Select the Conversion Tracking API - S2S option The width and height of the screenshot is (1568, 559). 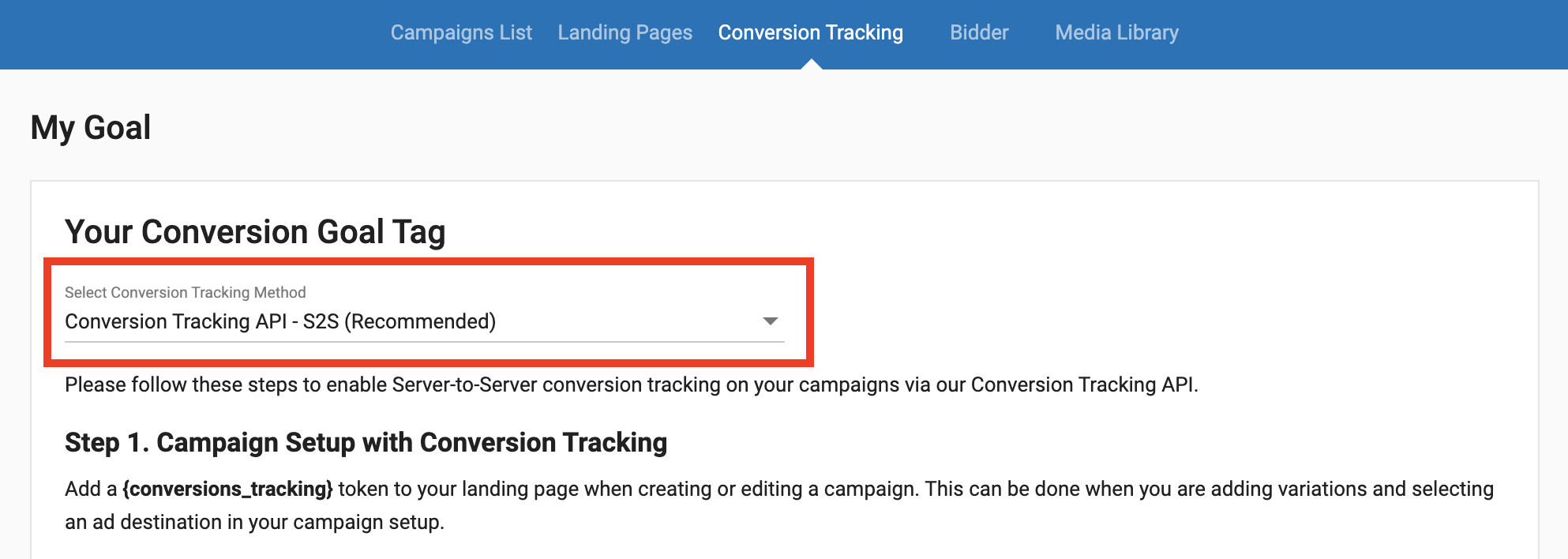(282, 321)
